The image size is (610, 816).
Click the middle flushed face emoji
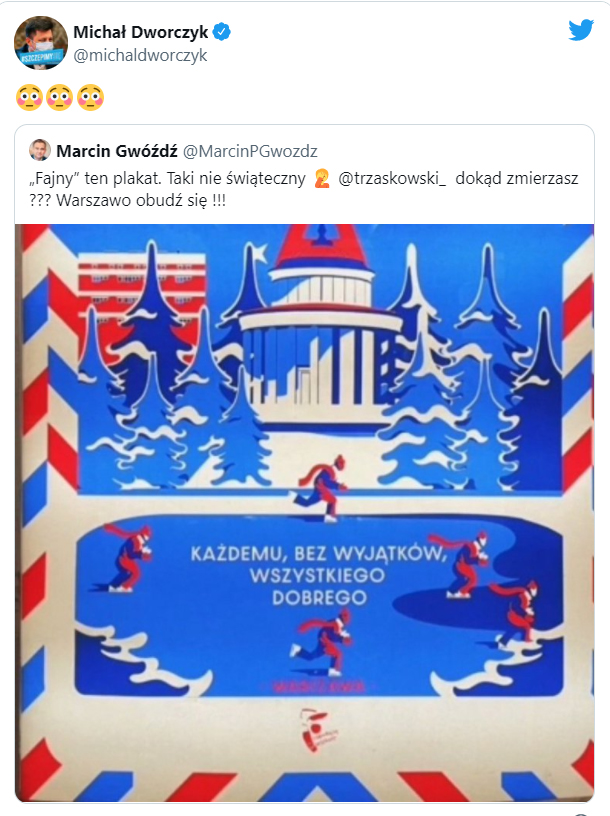click(x=60, y=97)
